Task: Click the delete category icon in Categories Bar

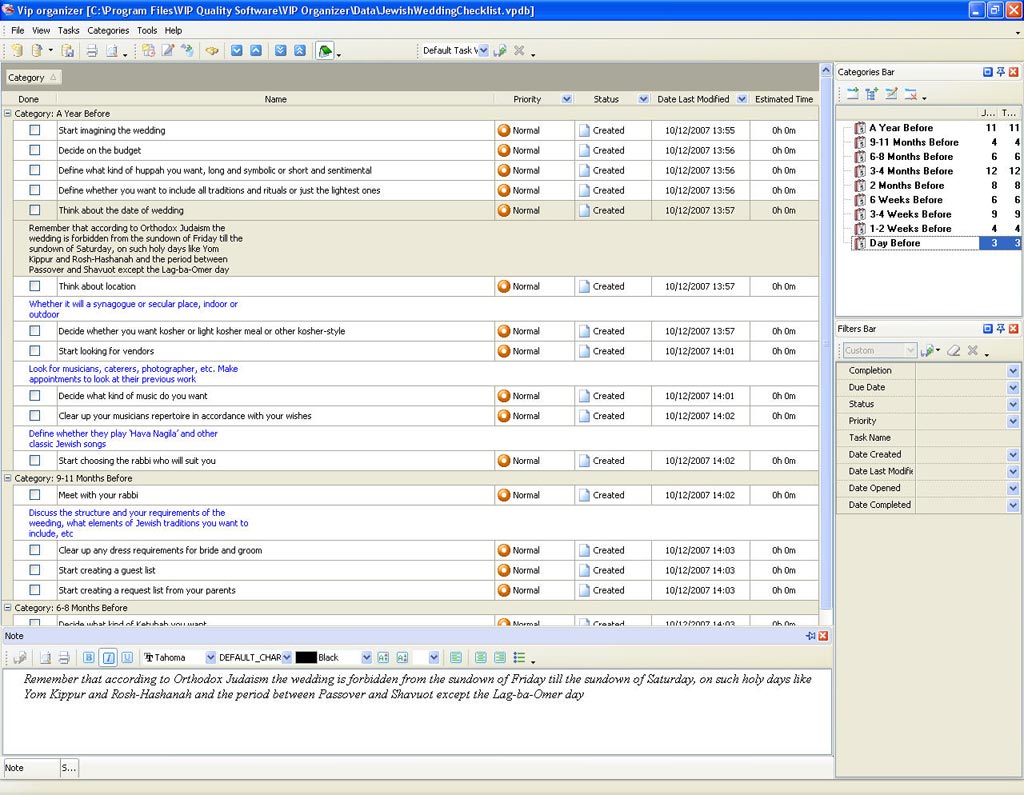Action: pyautogui.click(x=910, y=94)
